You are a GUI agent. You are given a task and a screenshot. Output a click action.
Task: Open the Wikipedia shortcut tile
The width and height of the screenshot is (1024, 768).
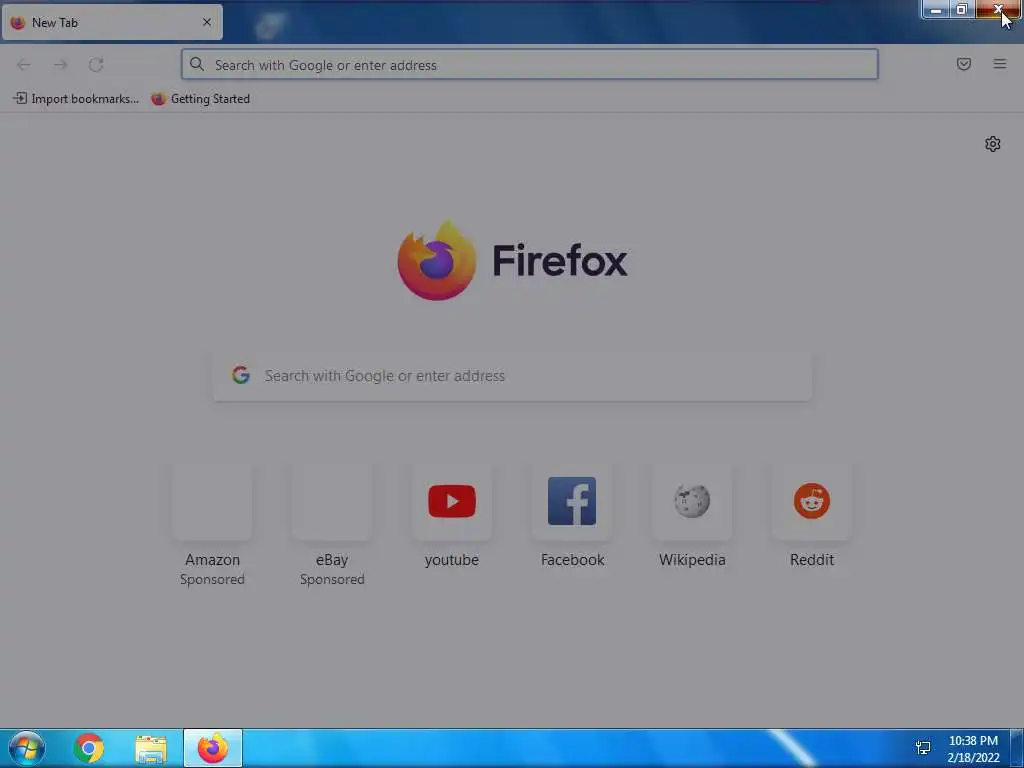pyautogui.click(x=692, y=502)
